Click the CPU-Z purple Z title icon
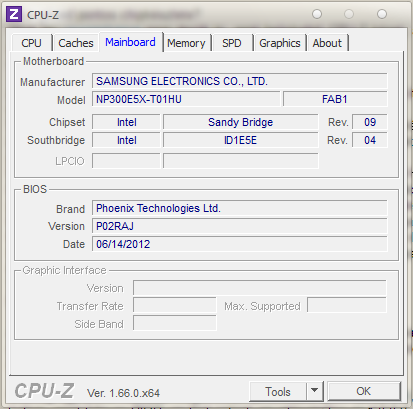This screenshot has height=409, width=413. pos(14,14)
